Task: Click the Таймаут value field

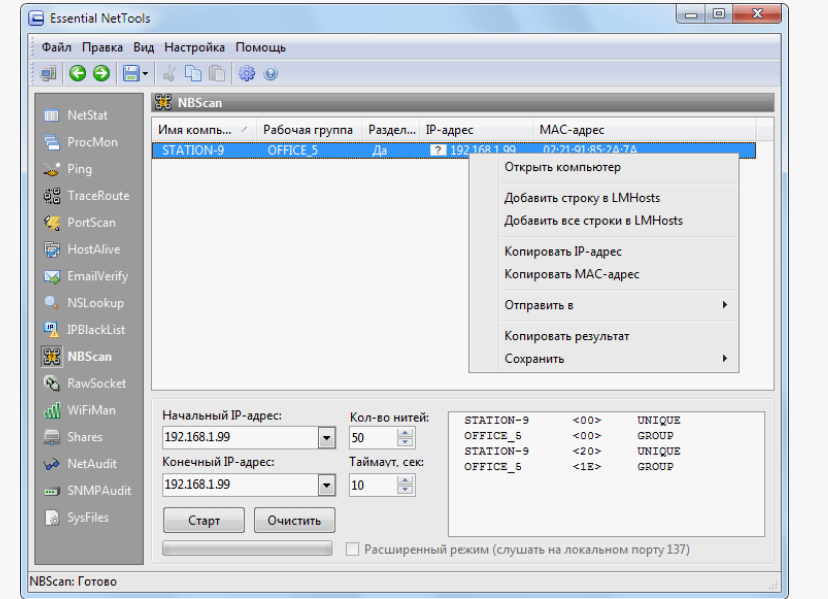Action: [373, 485]
